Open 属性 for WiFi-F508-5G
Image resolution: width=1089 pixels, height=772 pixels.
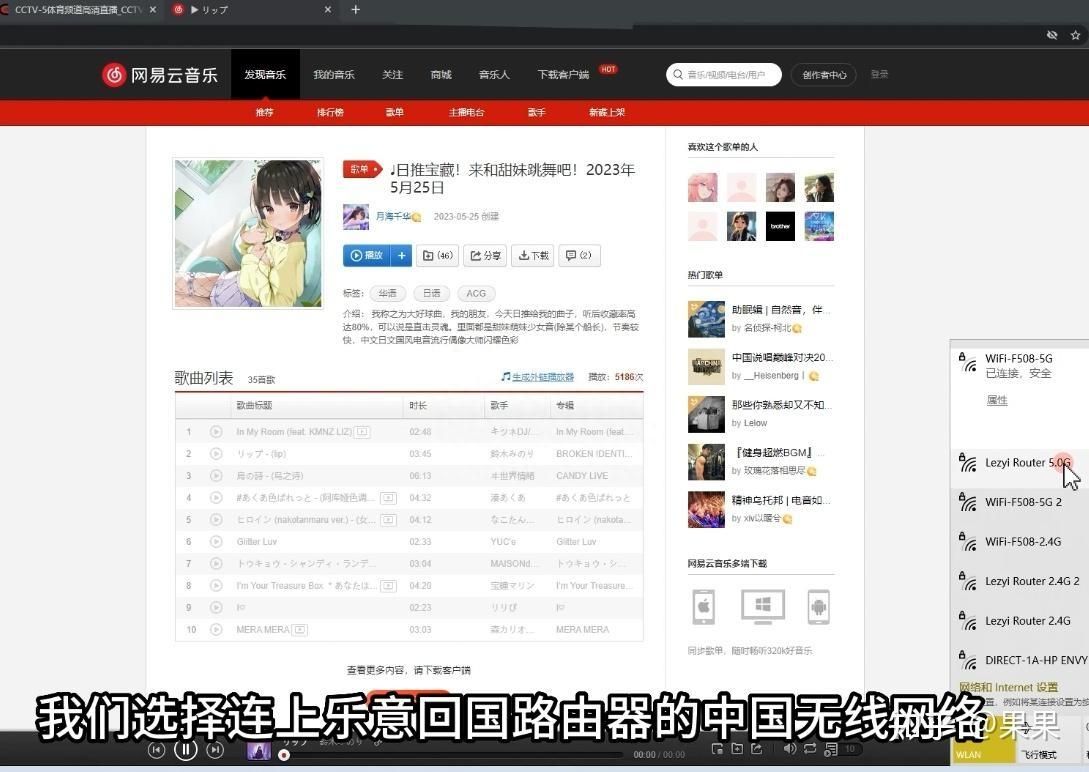997,401
